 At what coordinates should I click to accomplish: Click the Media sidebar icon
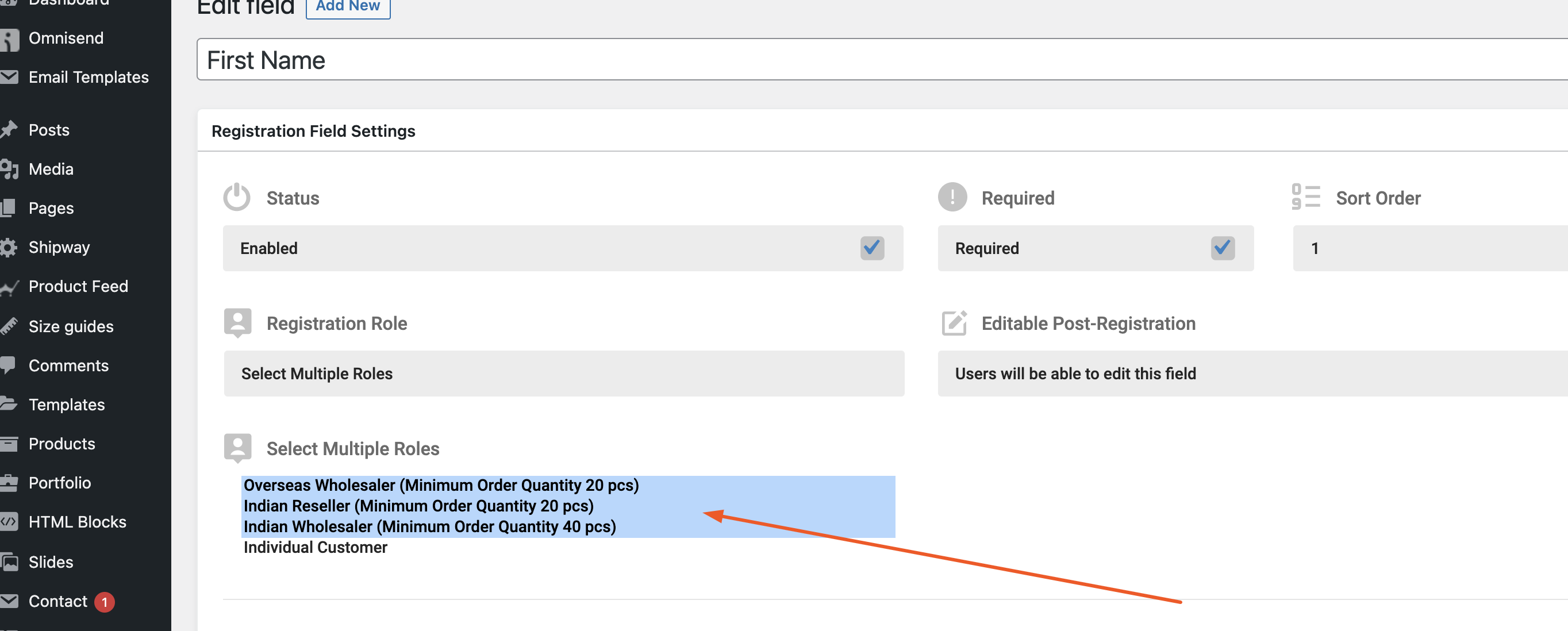(x=9, y=169)
